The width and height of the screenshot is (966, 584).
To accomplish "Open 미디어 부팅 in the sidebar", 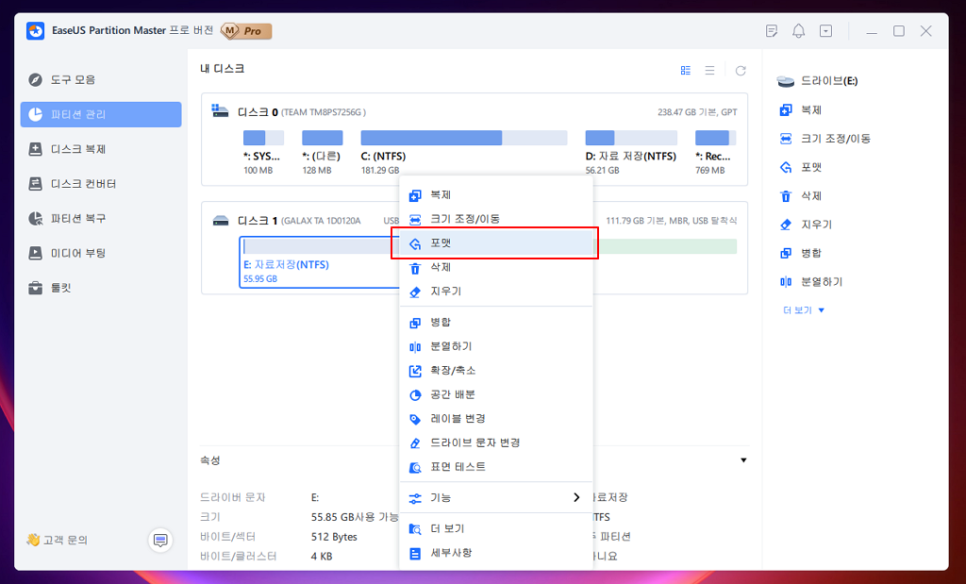I will pyautogui.click(x=68, y=253).
